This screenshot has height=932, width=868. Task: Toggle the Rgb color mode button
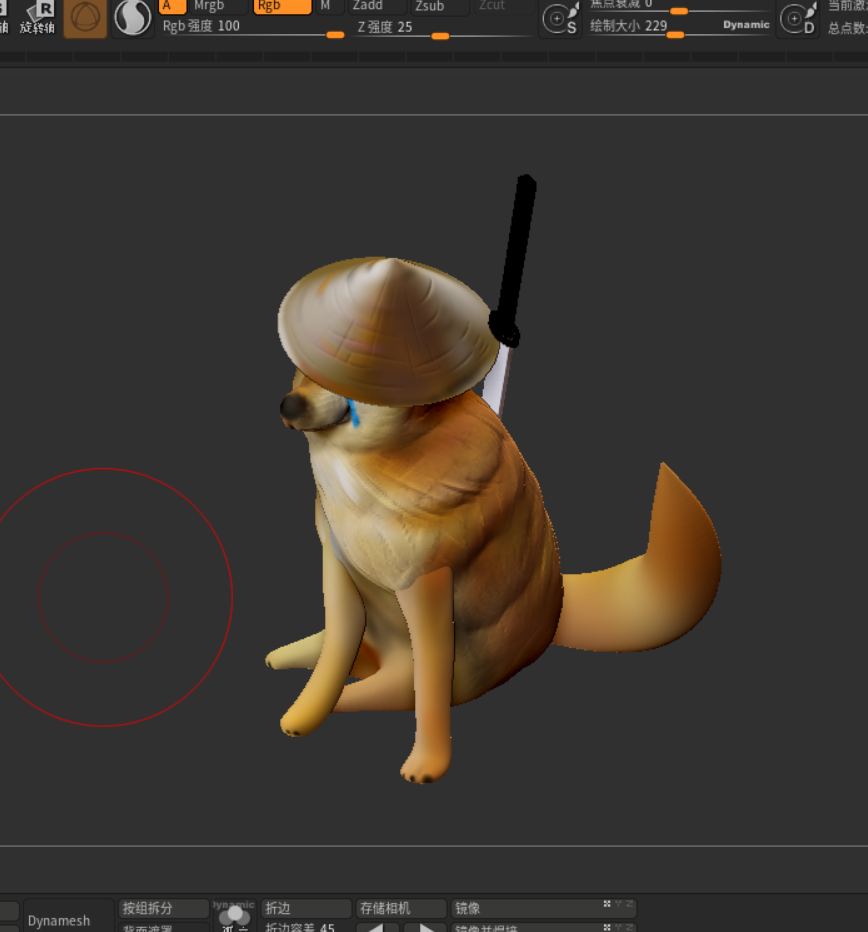point(282,6)
